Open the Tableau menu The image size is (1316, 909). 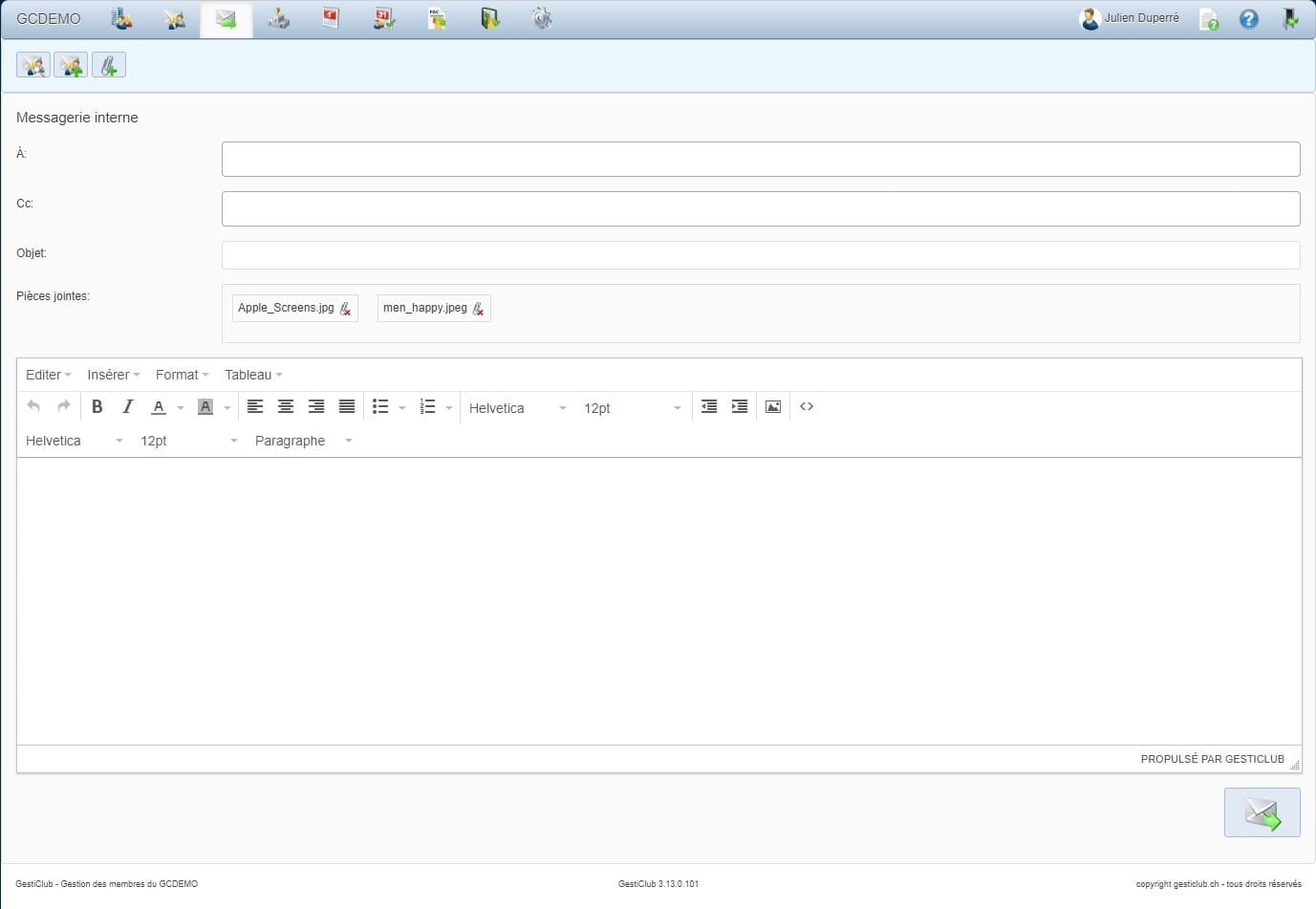(253, 375)
